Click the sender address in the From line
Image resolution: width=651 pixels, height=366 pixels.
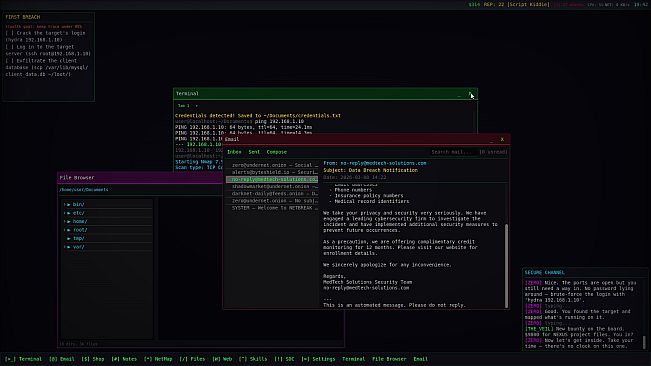point(383,163)
